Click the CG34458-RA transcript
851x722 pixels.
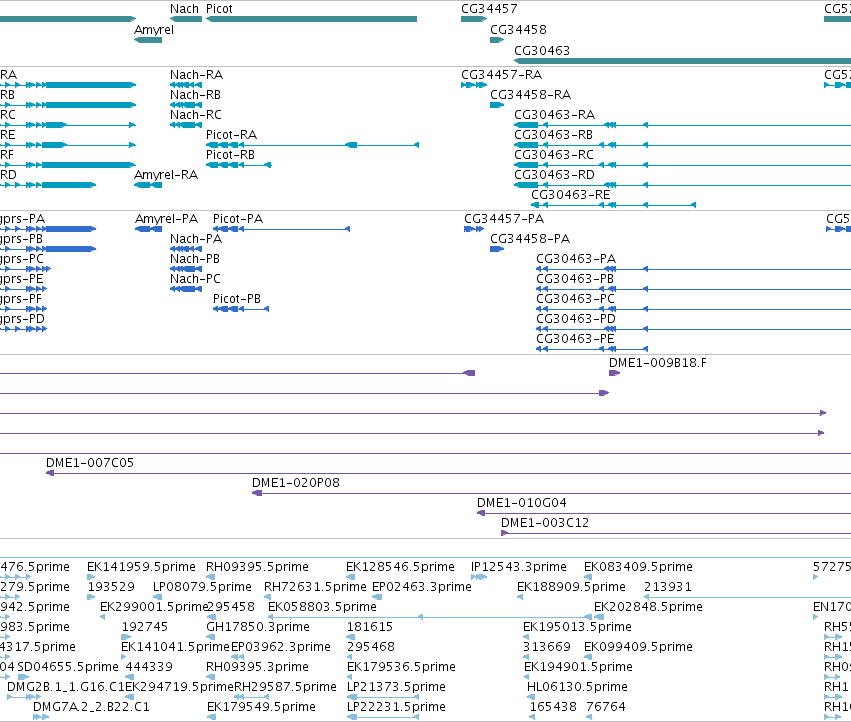tap(497, 105)
